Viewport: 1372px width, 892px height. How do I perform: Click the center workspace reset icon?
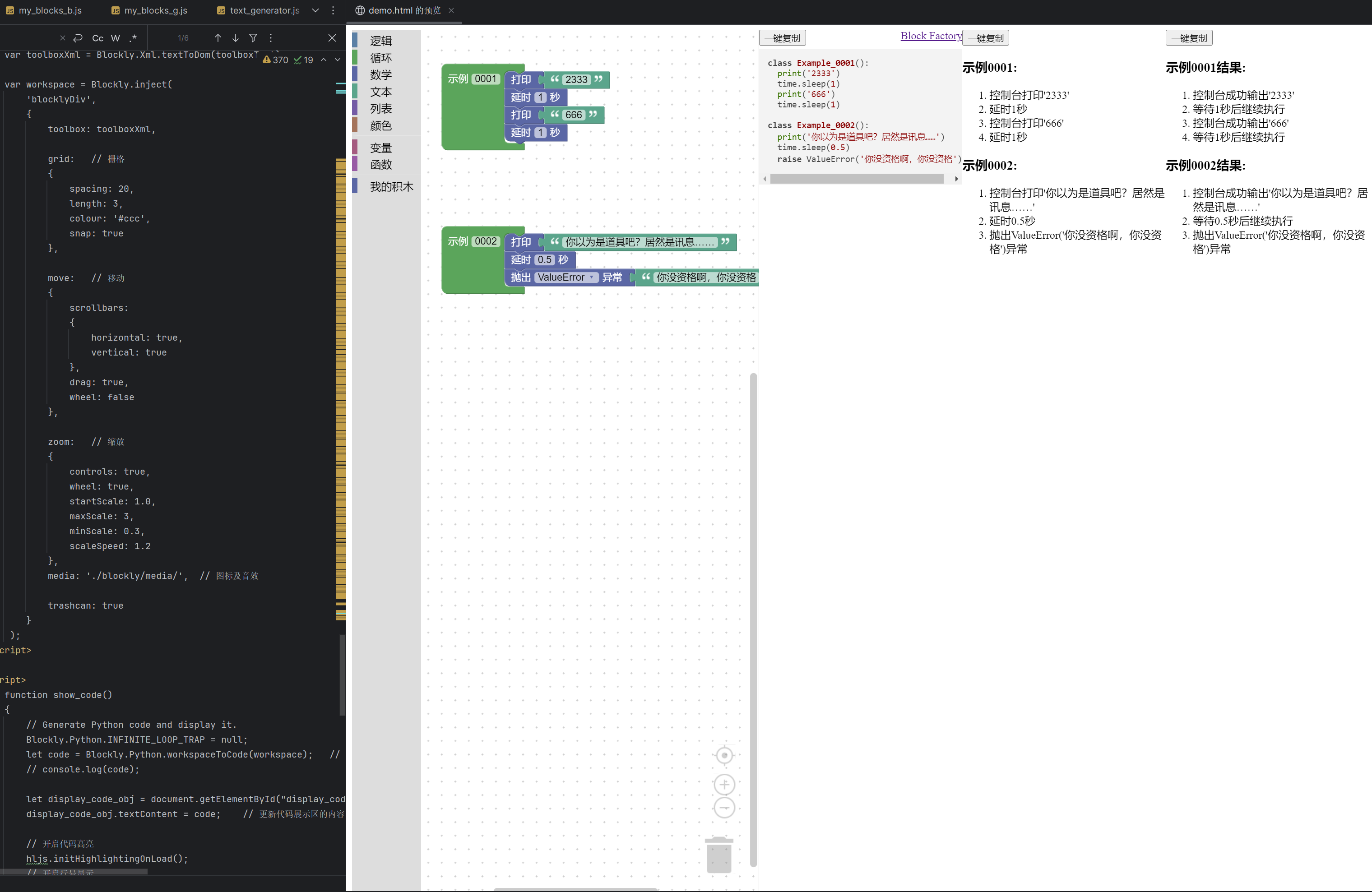(x=724, y=755)
